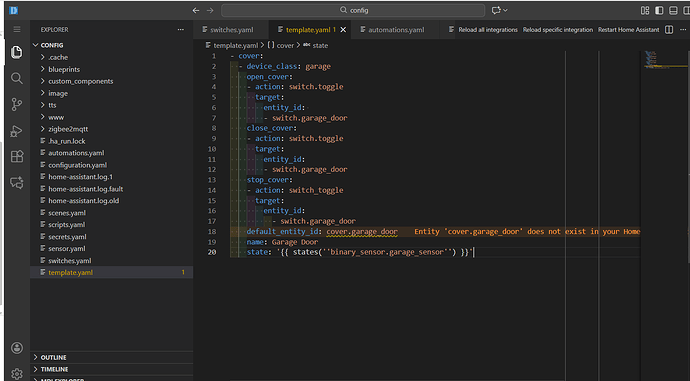Open the Manage gear icon
Viewport: 690px width, 381px height.
pos(17,374)
